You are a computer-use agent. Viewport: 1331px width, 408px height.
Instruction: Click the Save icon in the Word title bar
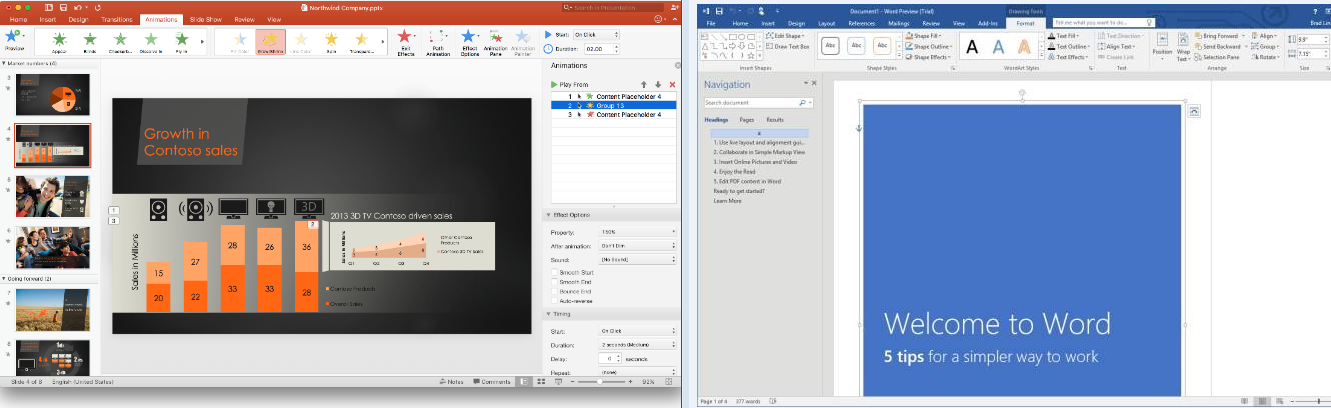coord(718,10)
